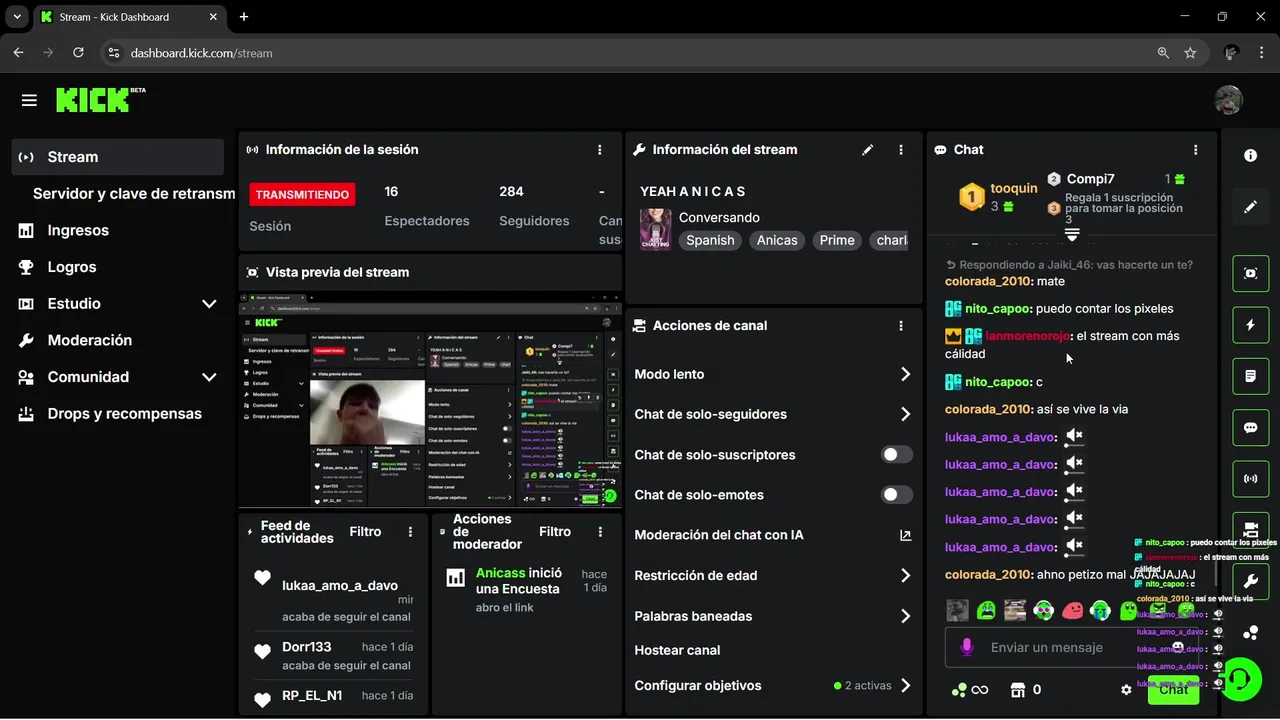Click the Spanish tag

tap(710, 240)
